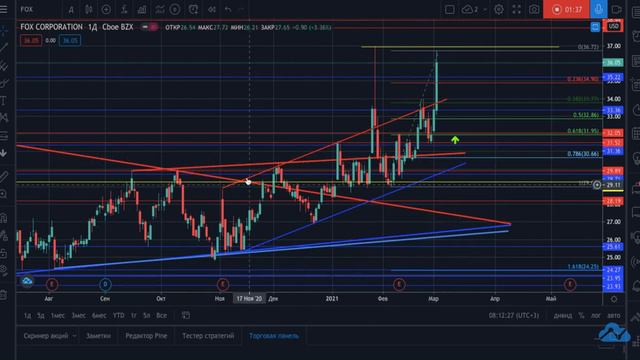640x360 pixels.
Task: Toggle авто auto scale
Action: (613, 316)
